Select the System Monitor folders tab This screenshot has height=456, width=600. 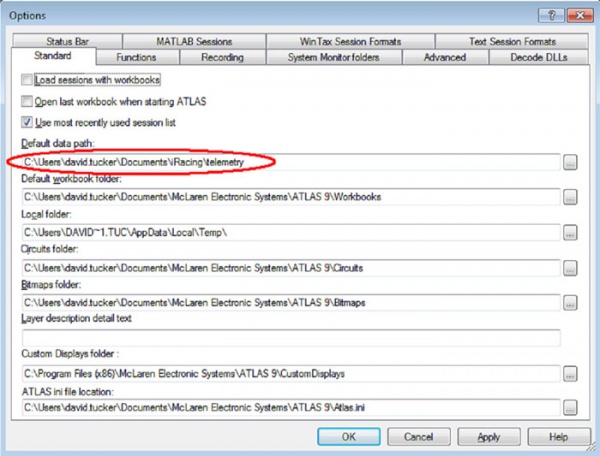point(335,57)
